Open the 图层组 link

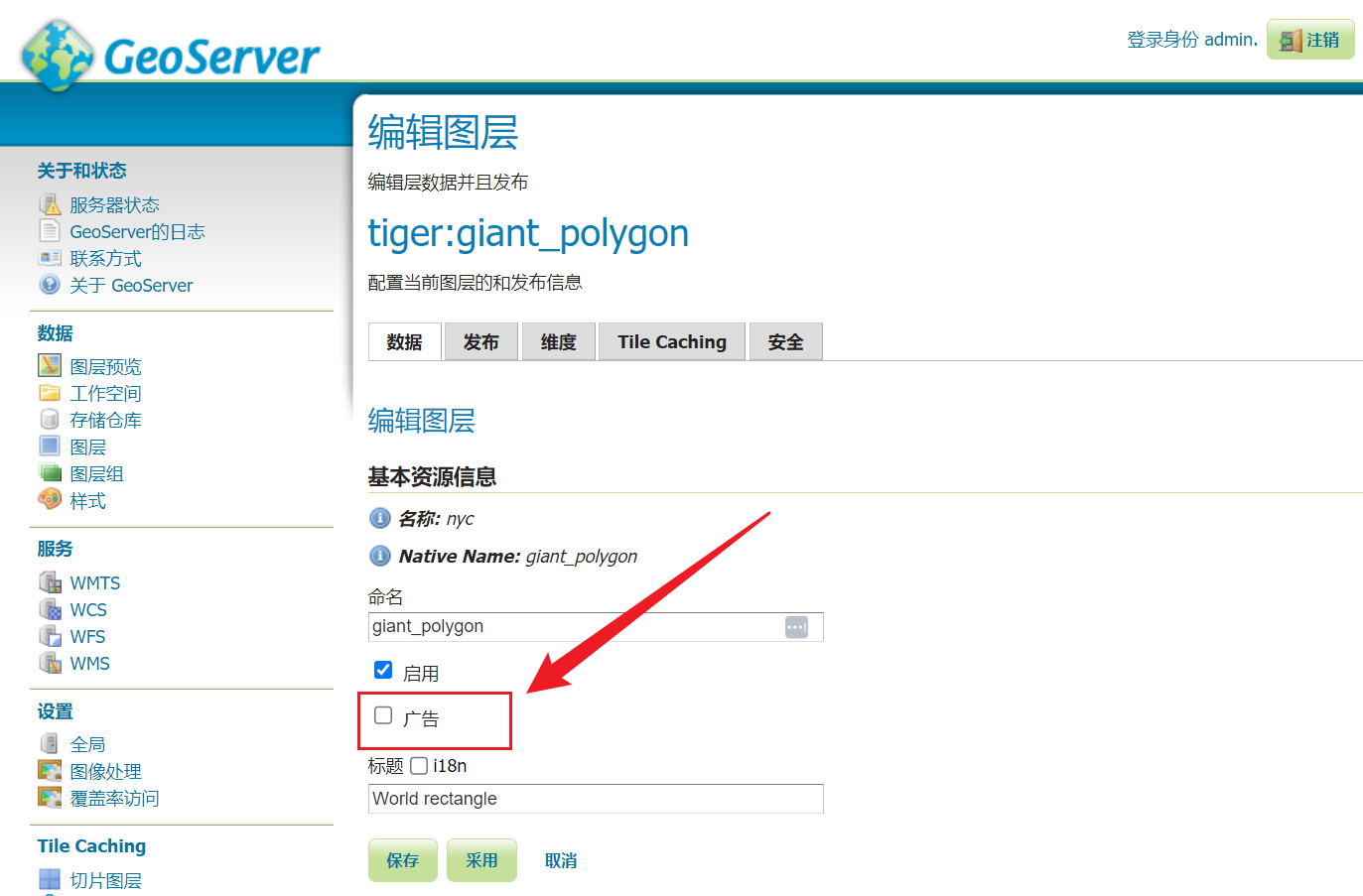pyautogui.click(x=96, y=474)
